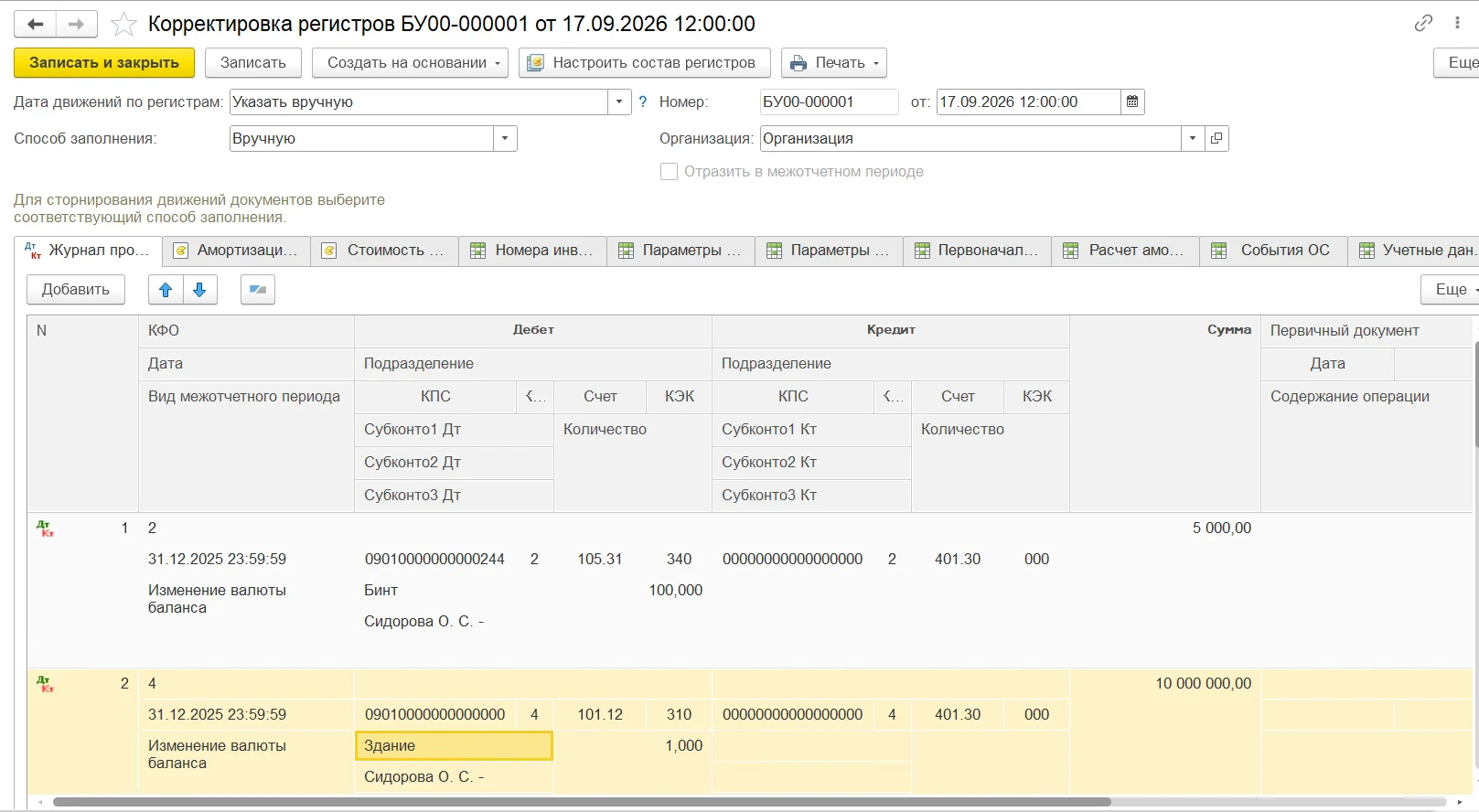Open the События ОС tab
Image resolution: width=1479 pixels, height=812 pixels.
(1274, 251)
